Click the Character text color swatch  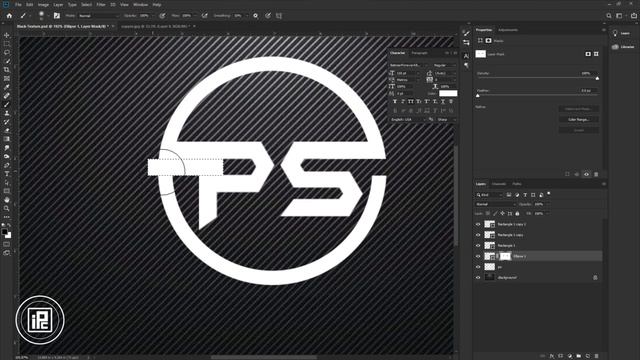pyautogui.click(x=448, y=93)
